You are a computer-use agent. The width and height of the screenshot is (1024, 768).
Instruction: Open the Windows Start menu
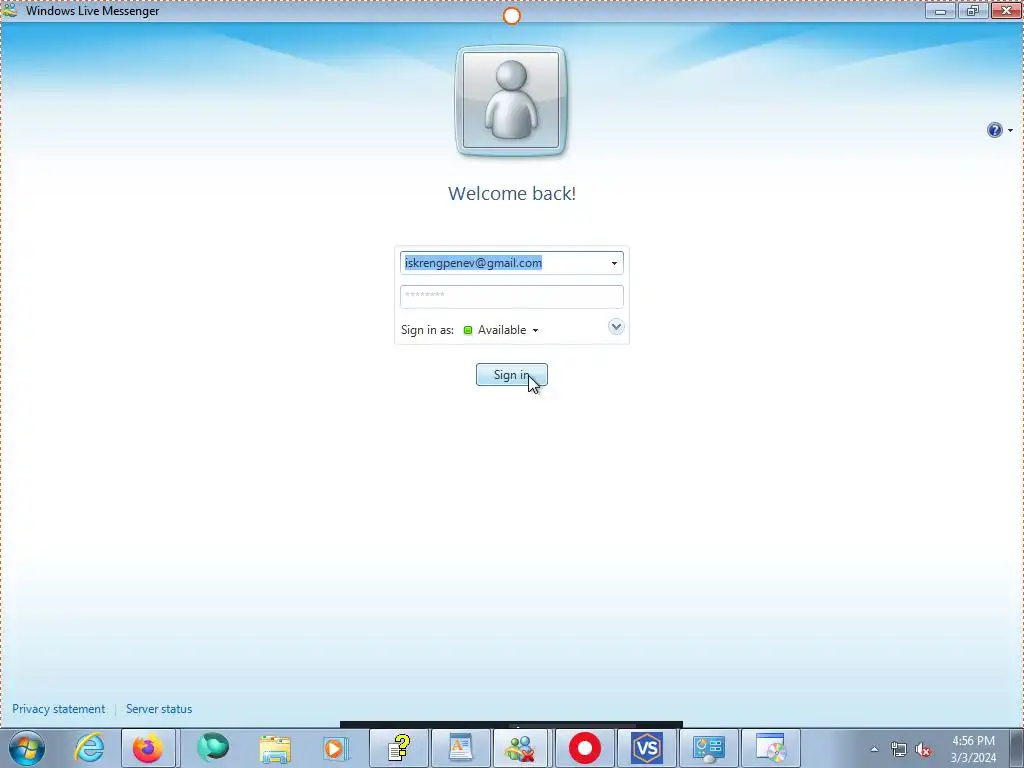27,748
